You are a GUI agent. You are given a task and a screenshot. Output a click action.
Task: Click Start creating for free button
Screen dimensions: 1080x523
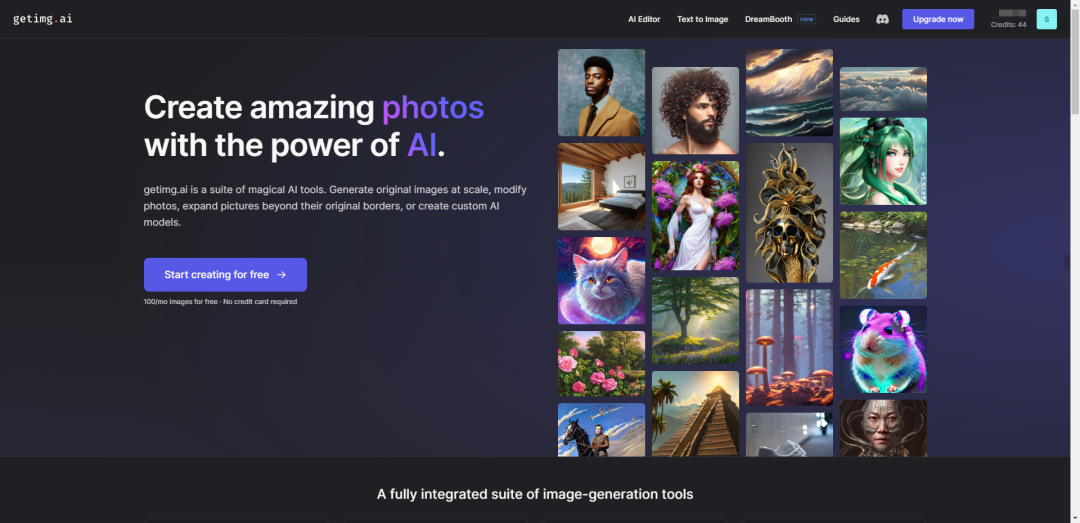(225, 274)
